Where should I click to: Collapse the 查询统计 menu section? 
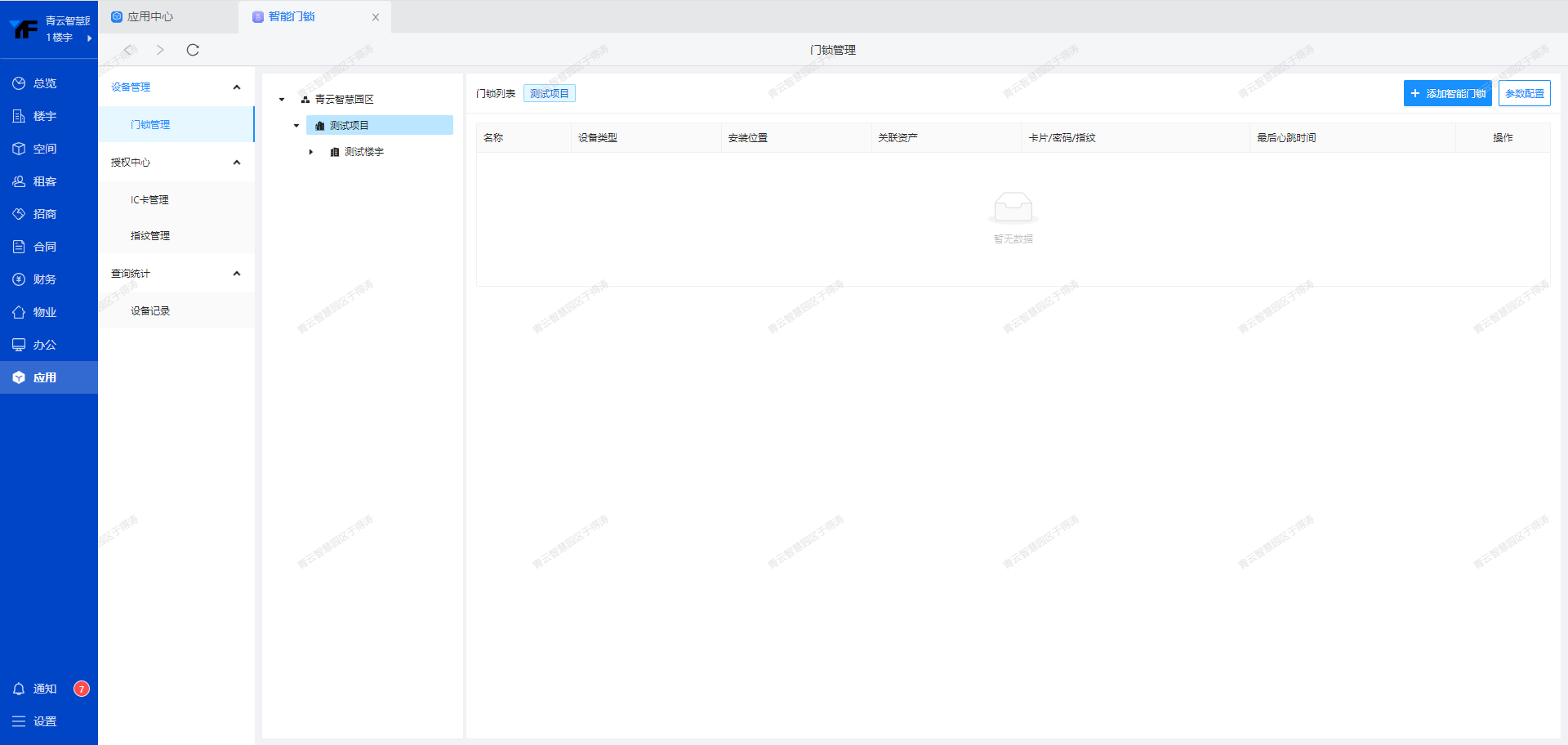pyautogui.click(x=237, y=274)
